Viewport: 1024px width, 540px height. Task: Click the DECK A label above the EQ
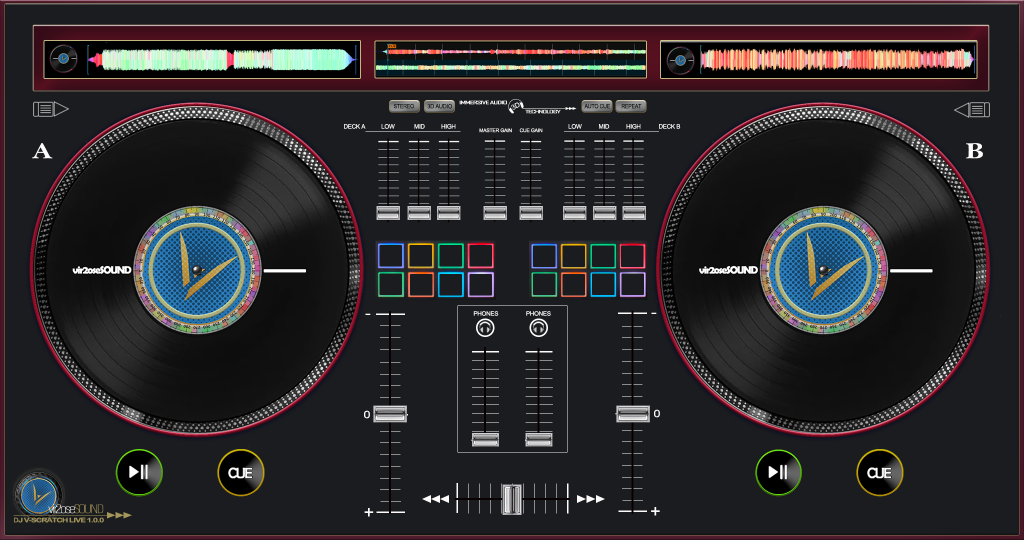[355, 127]
